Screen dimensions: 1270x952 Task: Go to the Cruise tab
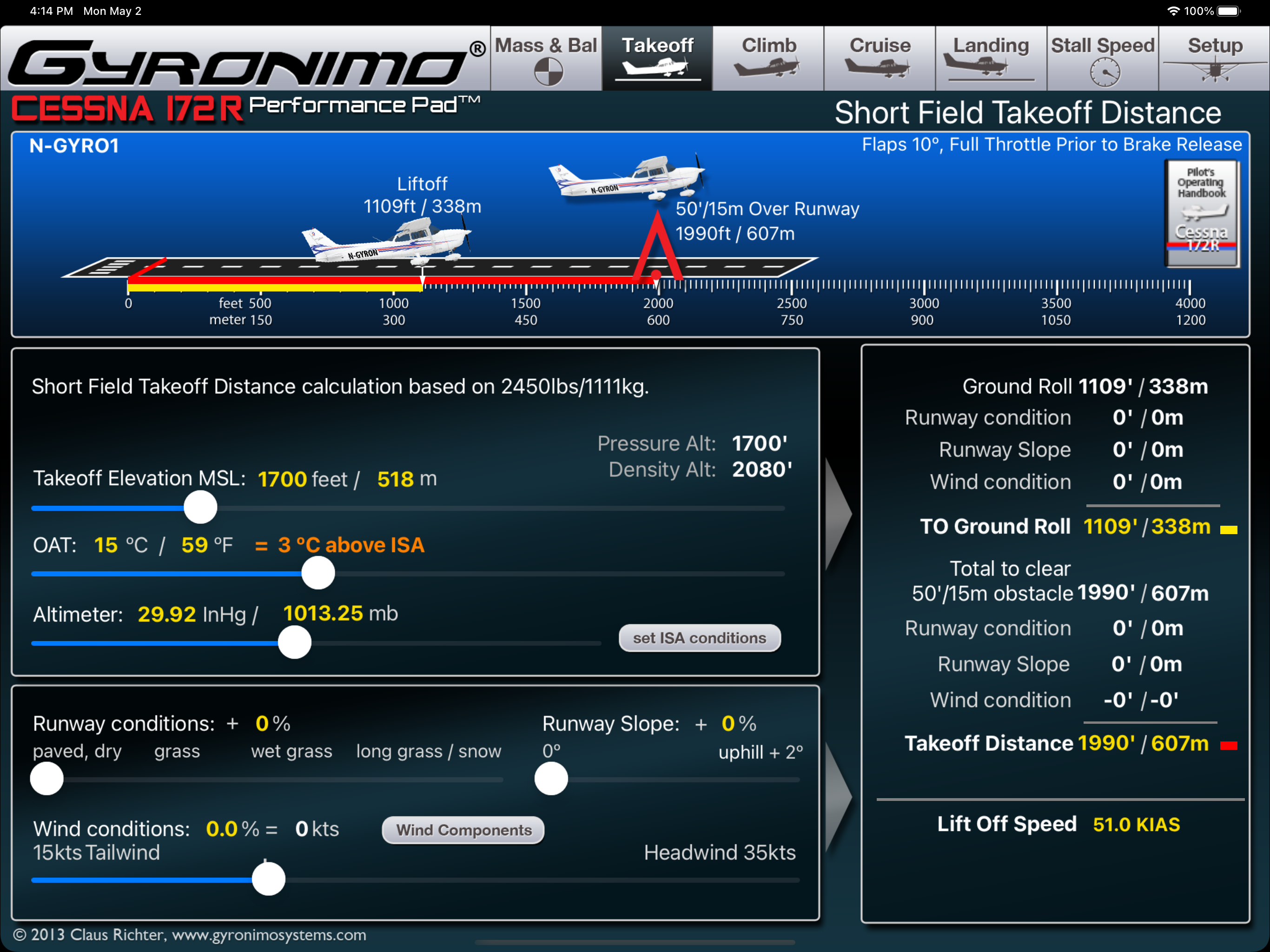point(880,59)
